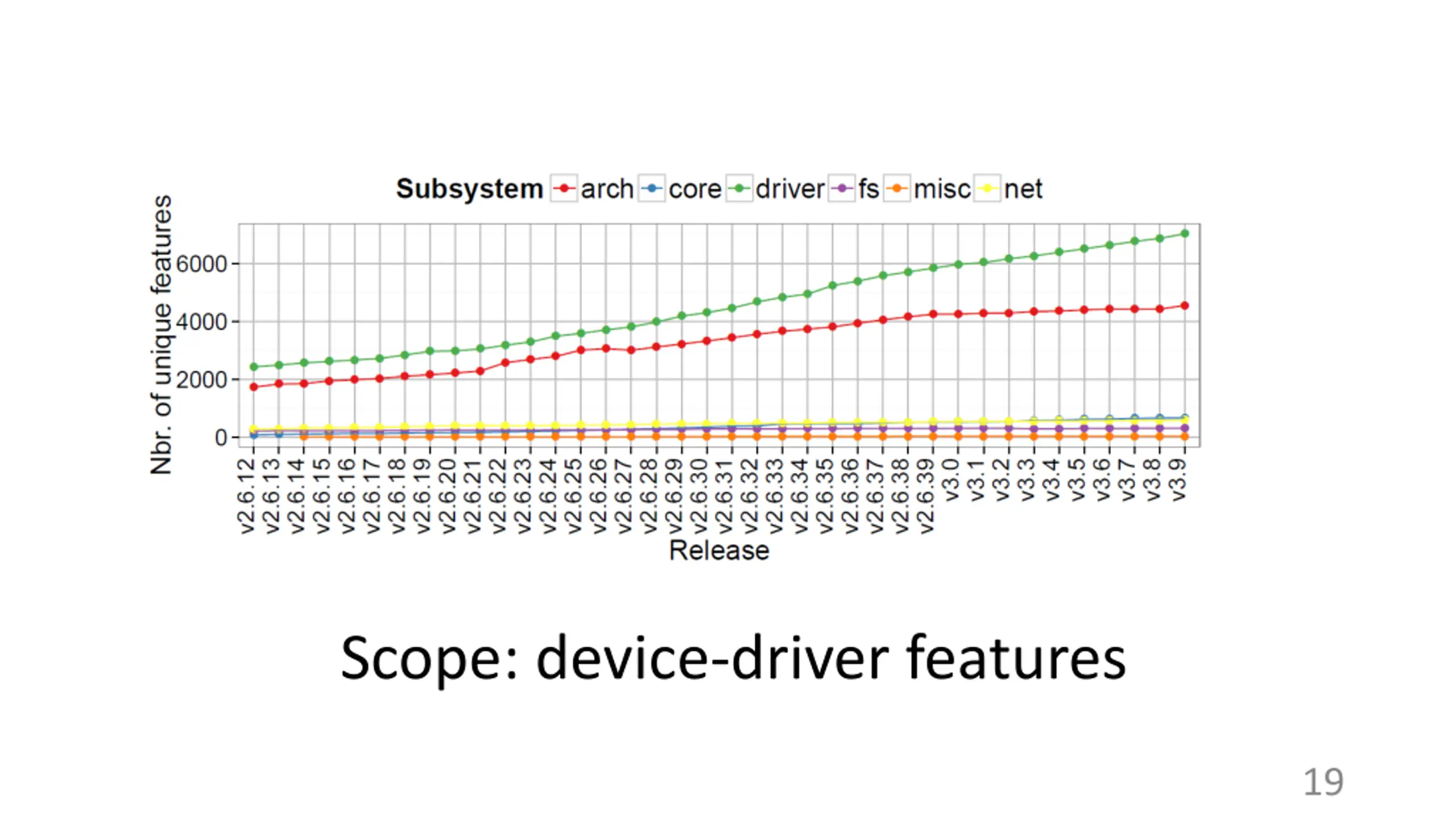Select the 'driver' legend label
Screen dimensions: 1456x819
(790, 189)
